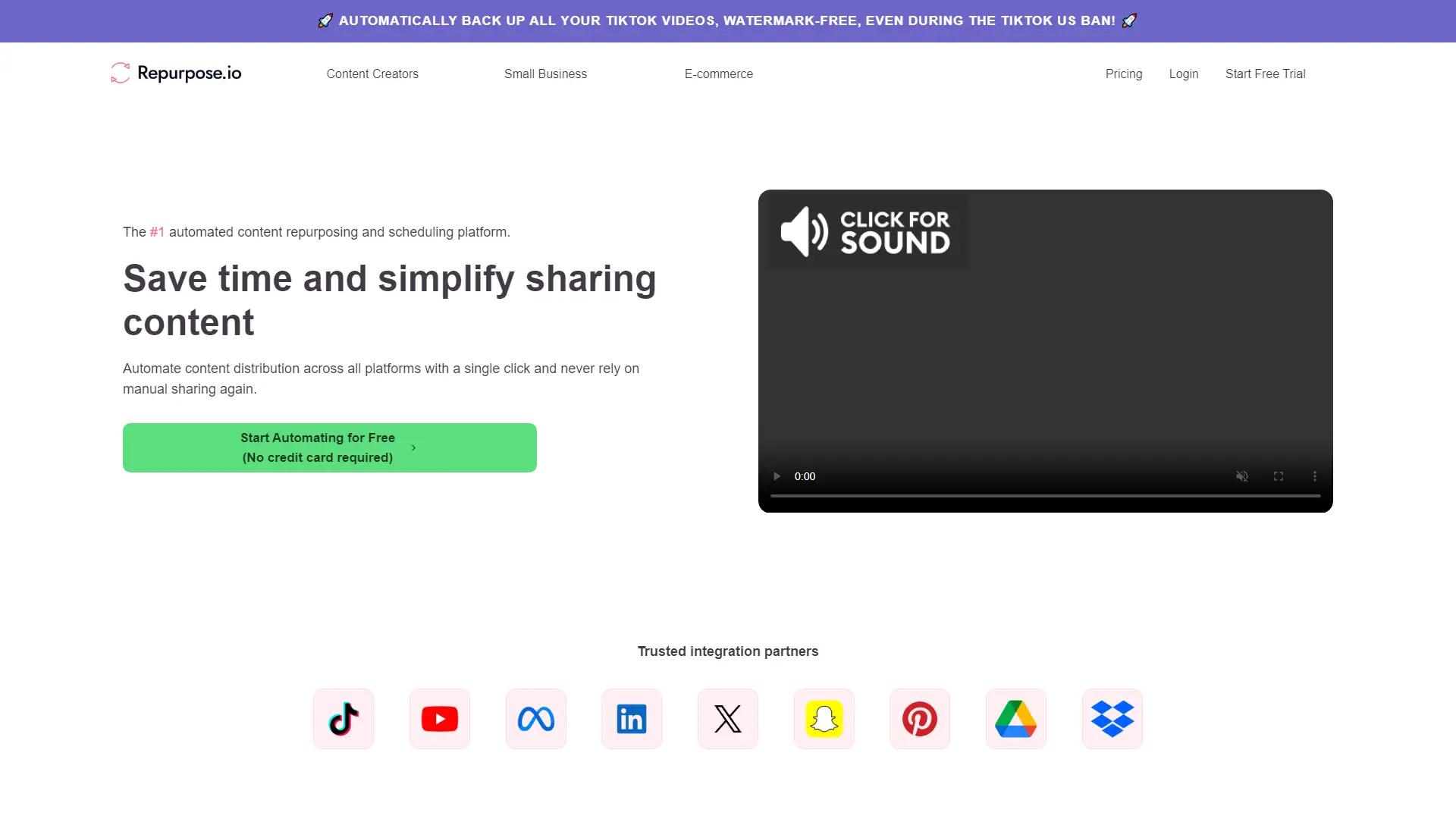This screenshot has height=819, width=1456.
Task: Select the TikTok integration icon
Action: click(x=343, y=718)
